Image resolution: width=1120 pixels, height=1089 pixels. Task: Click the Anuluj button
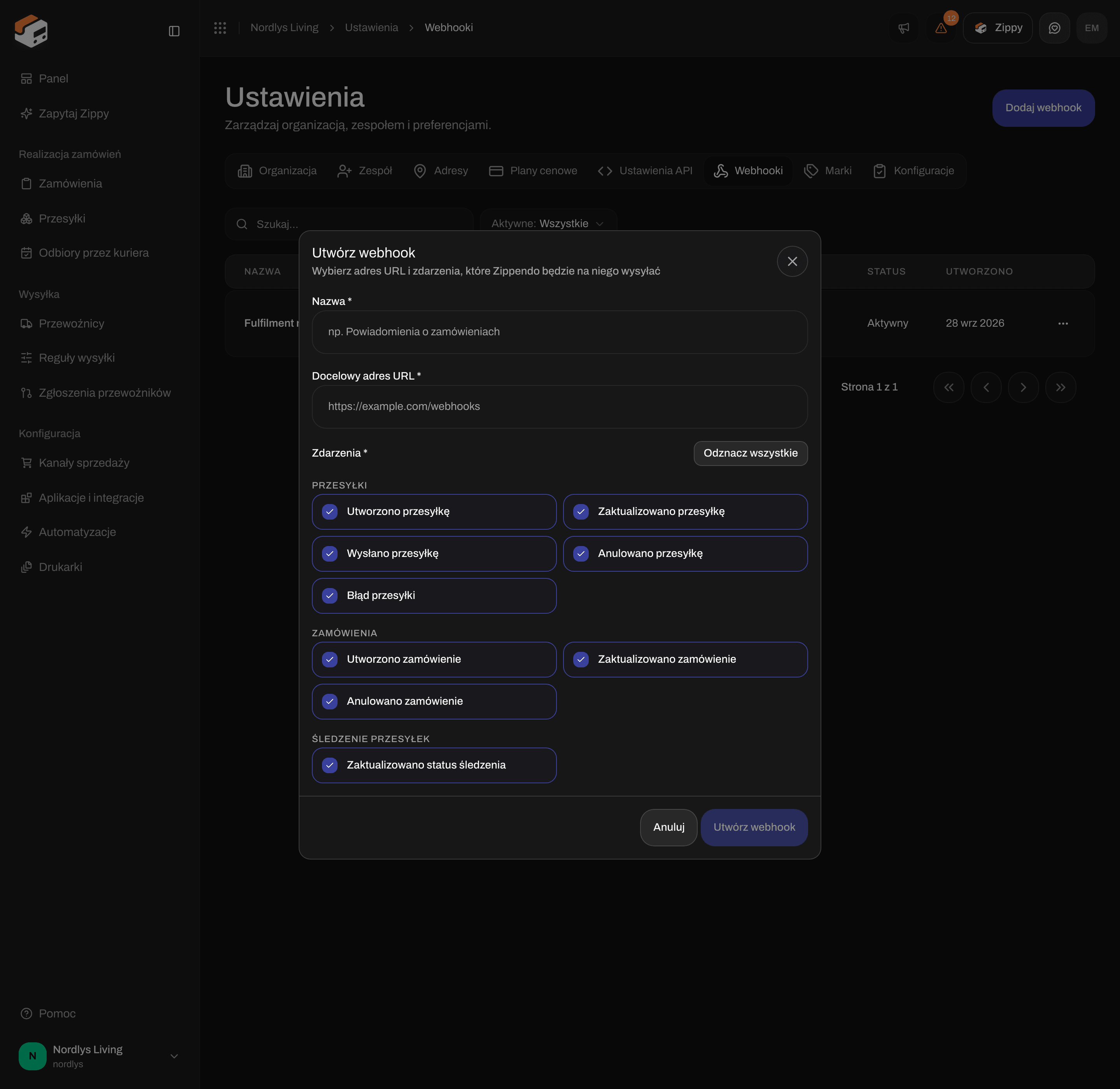pyautogui.click(x=668, y=828)
